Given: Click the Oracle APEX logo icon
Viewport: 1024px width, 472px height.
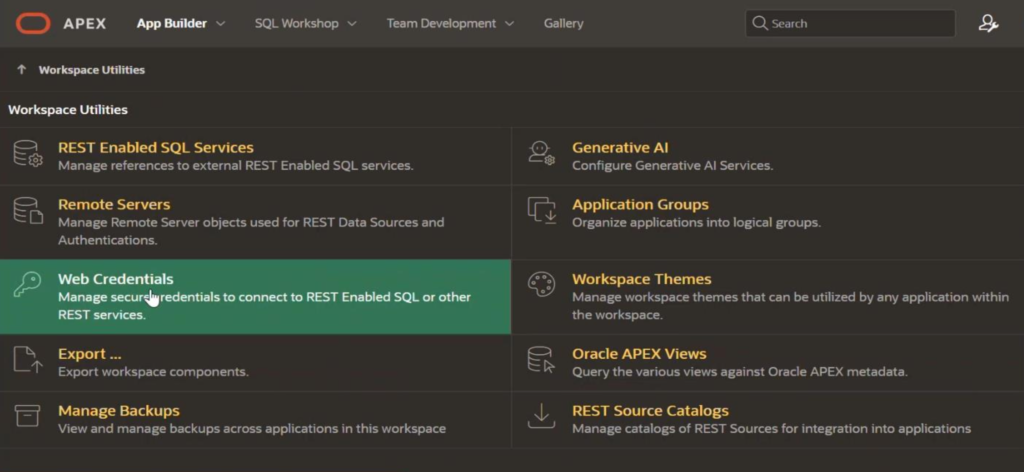Looking at the screenshot, I should (34, 23).
